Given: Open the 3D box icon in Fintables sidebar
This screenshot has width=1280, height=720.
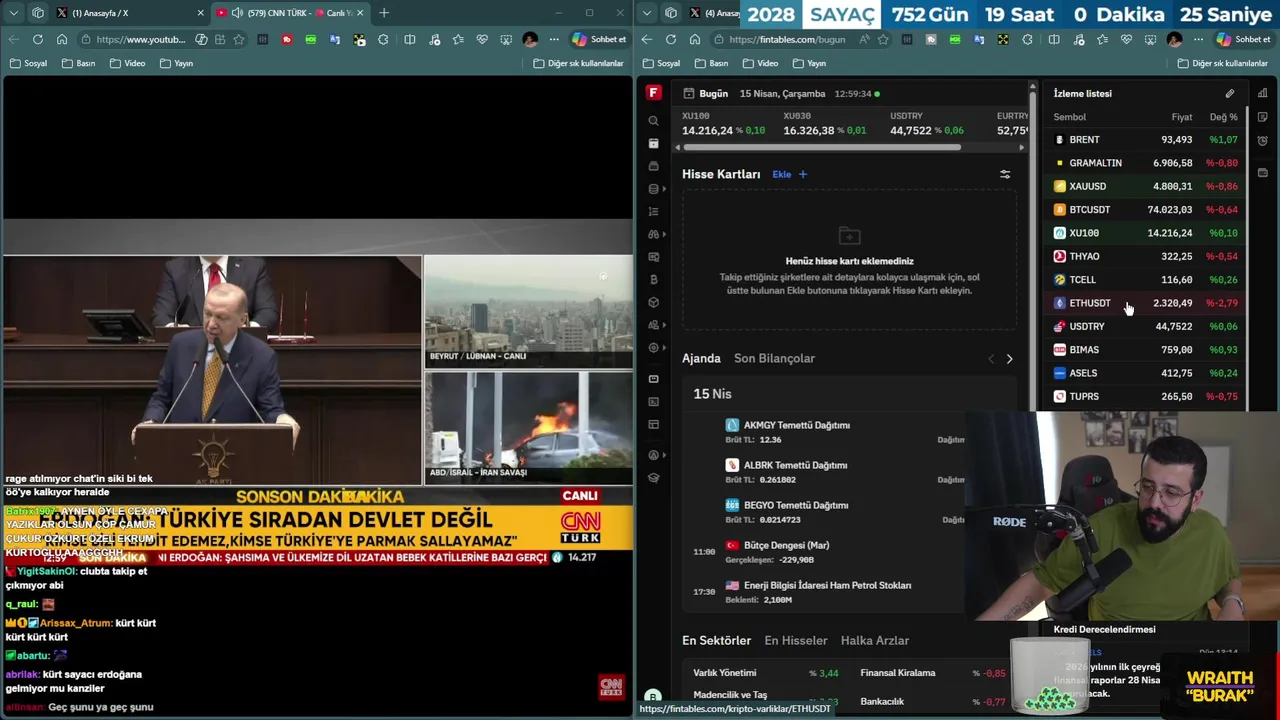Looking at the screenshot, I should [x=653, y=302].
